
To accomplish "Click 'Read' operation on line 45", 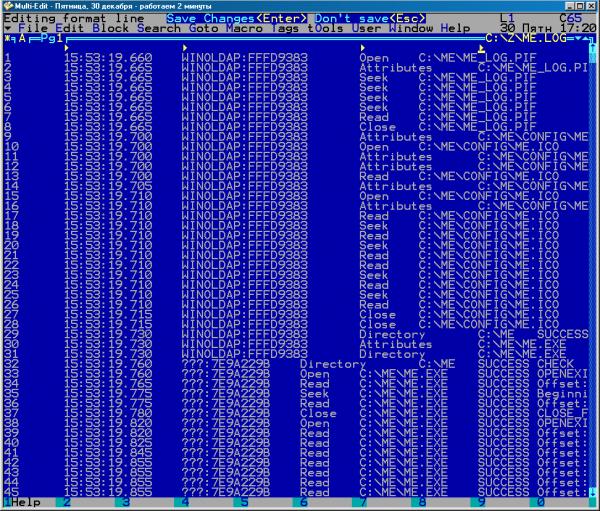I will tap(315, 493).
